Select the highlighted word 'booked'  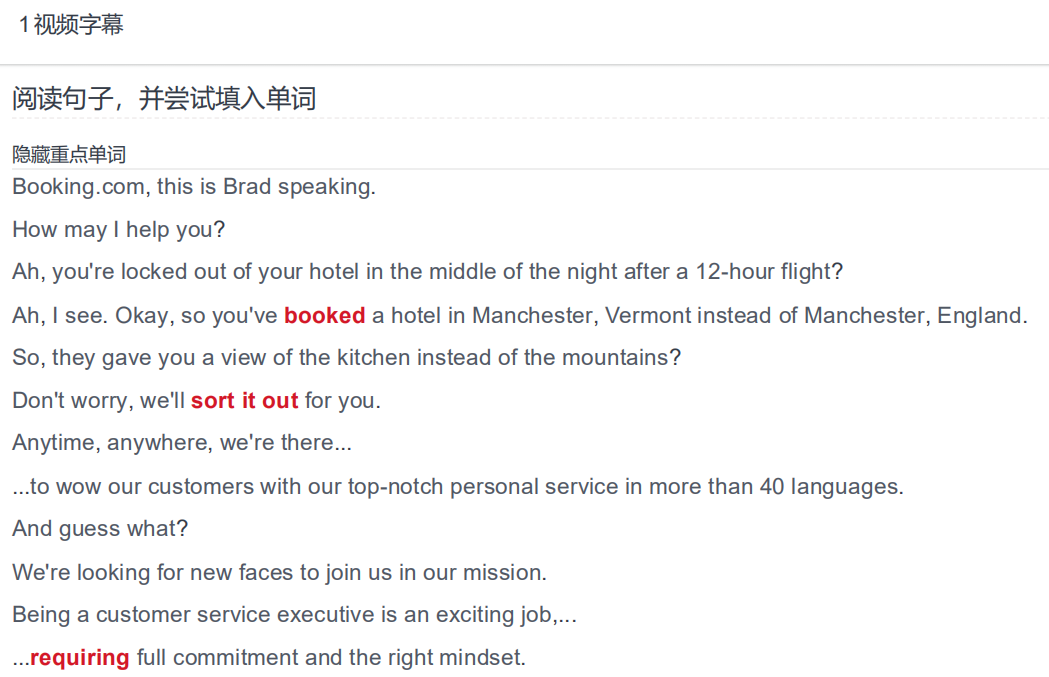(324, 315)
